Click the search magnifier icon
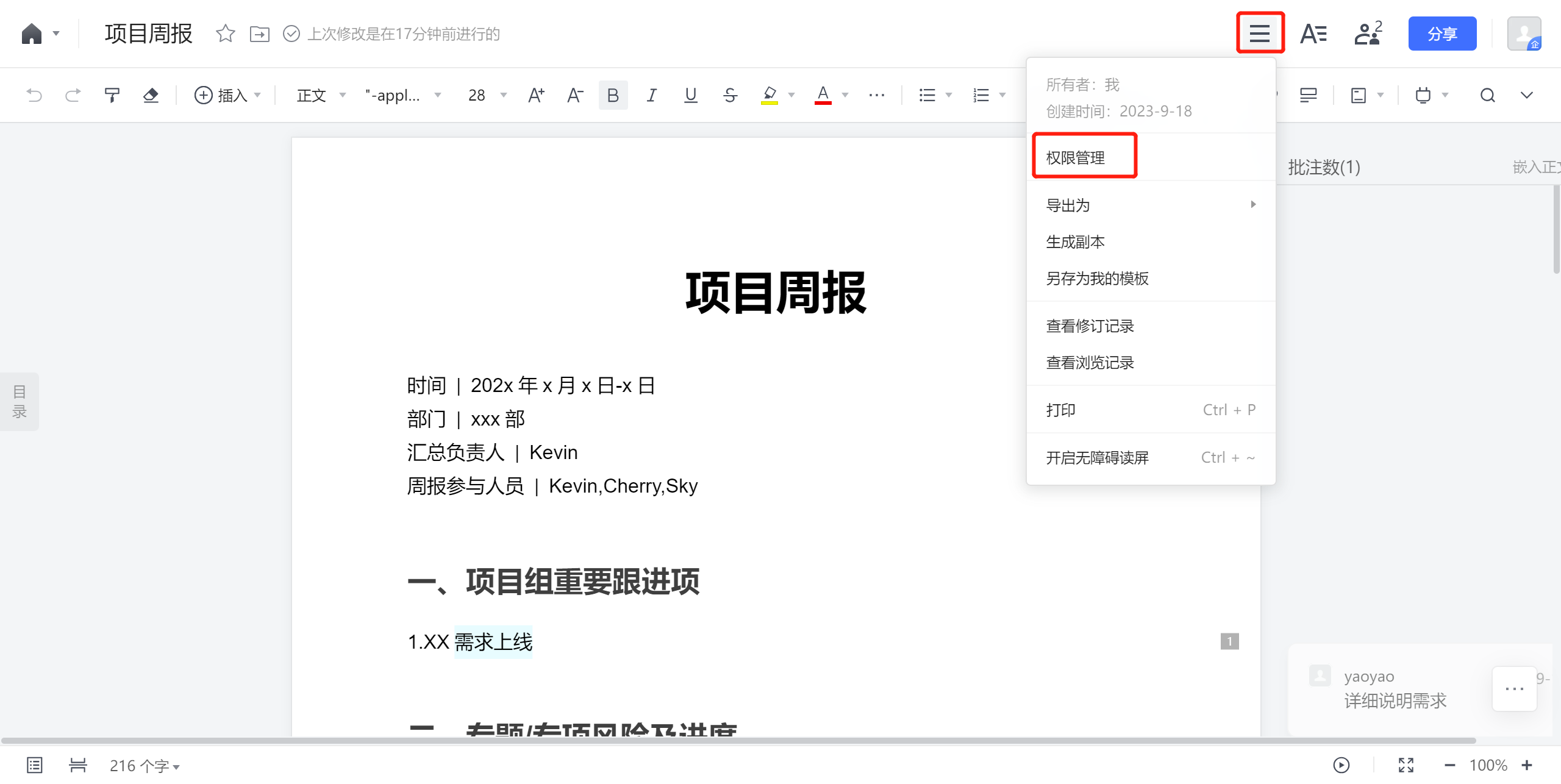1561x784 pixels. tap(1487, 95)
